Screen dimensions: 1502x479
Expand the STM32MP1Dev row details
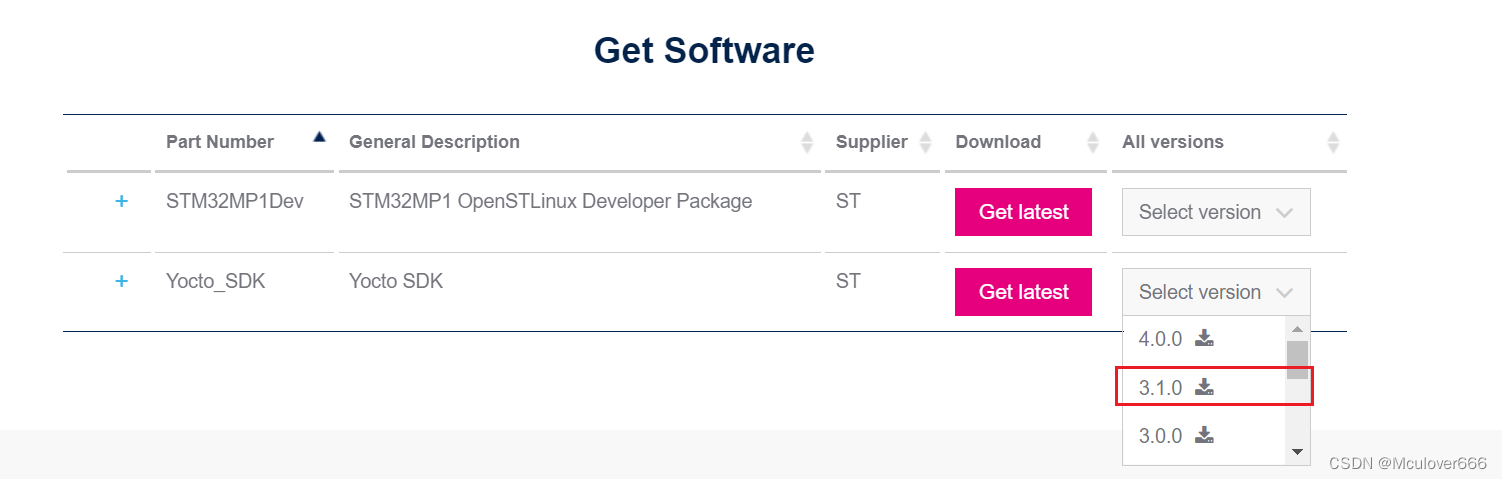point(121,202)
